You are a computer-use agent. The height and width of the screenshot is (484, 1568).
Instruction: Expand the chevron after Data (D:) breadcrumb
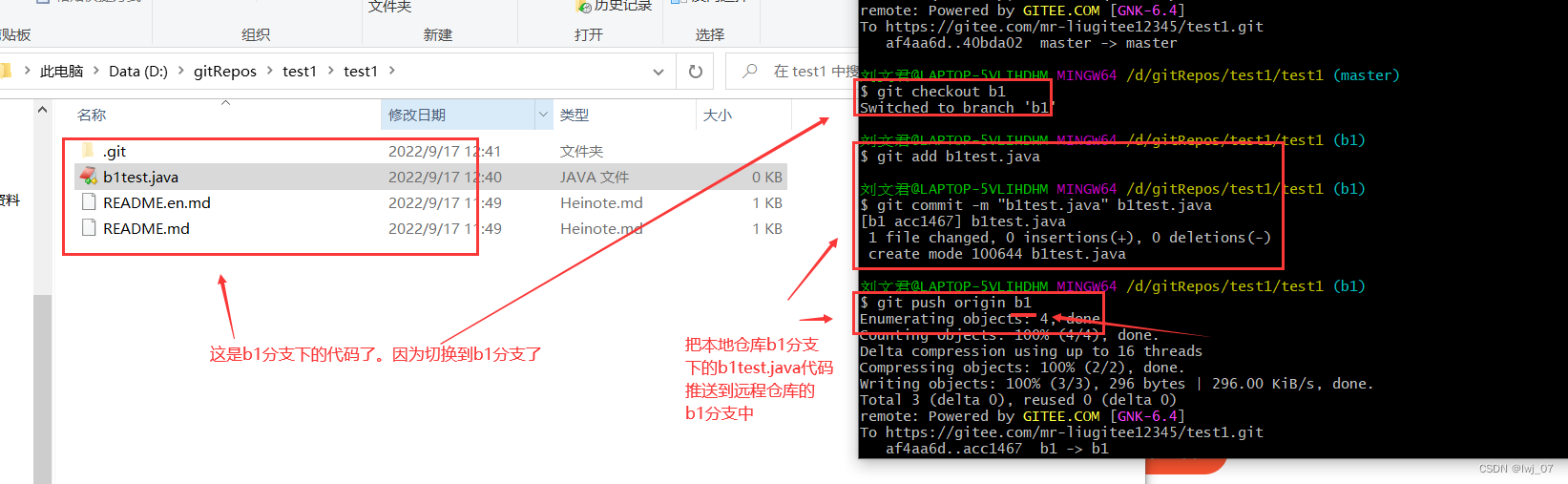click(x=181, y=71)
